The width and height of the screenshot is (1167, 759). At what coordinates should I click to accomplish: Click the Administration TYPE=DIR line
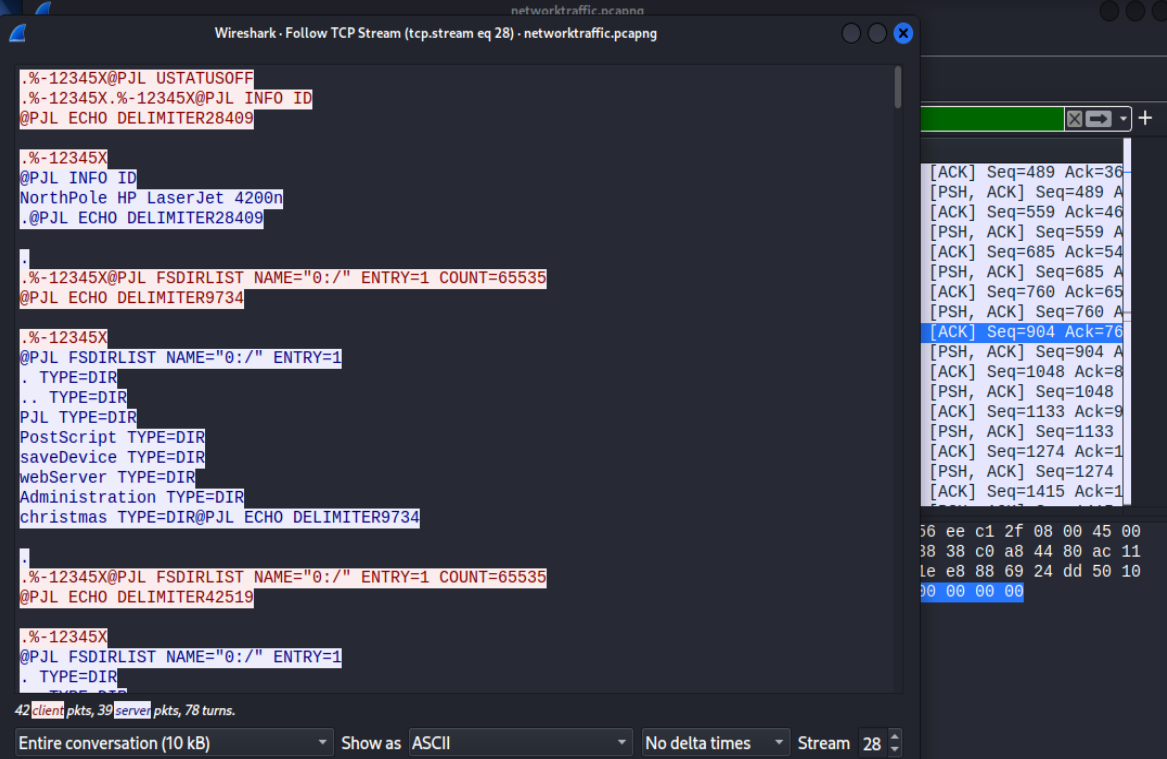coord(132,497)
